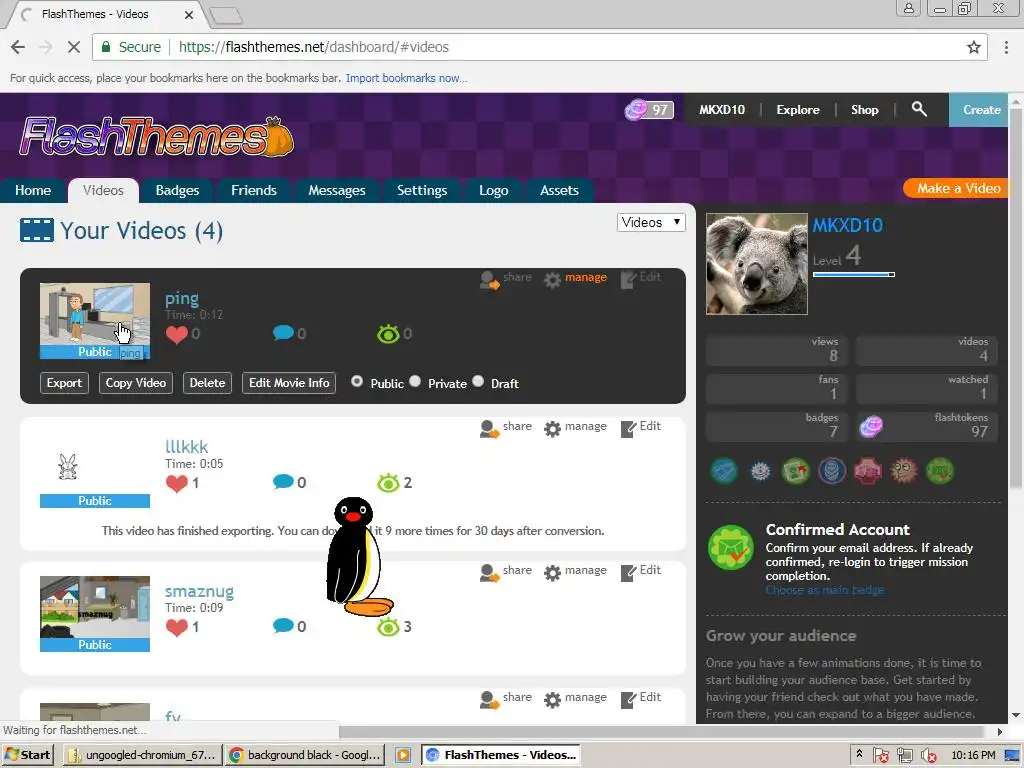The image size is (1024, 768).
Task: Click the Copy Video button
Action: tap(136, 383)
